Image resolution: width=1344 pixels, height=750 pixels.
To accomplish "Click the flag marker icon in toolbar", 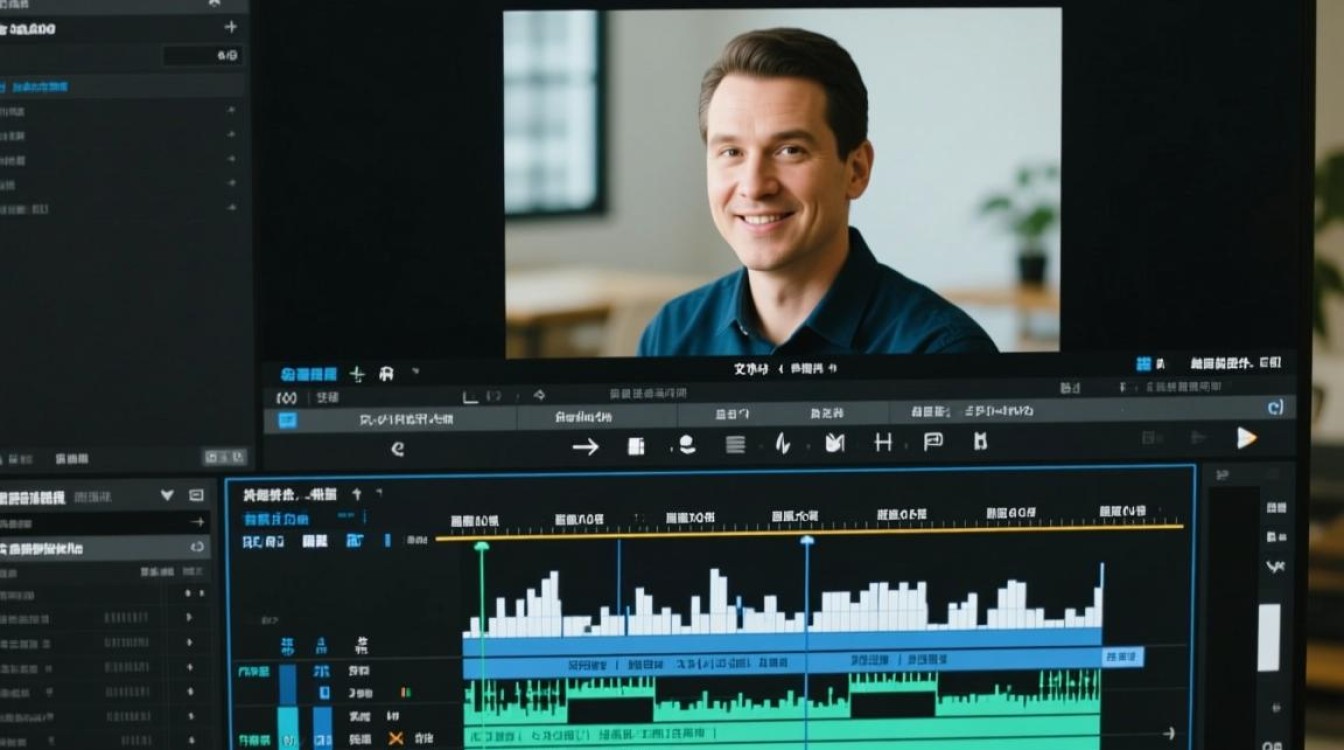I will click(933, 442).
